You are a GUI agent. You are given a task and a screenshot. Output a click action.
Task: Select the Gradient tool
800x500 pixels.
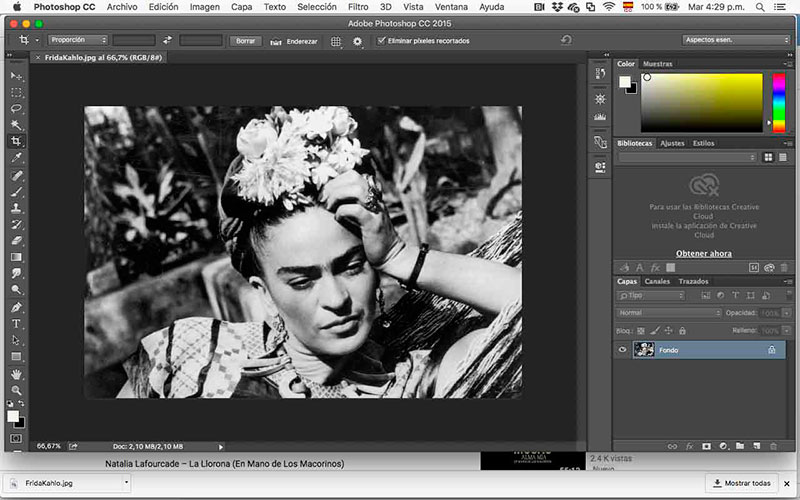click(16, 257)
